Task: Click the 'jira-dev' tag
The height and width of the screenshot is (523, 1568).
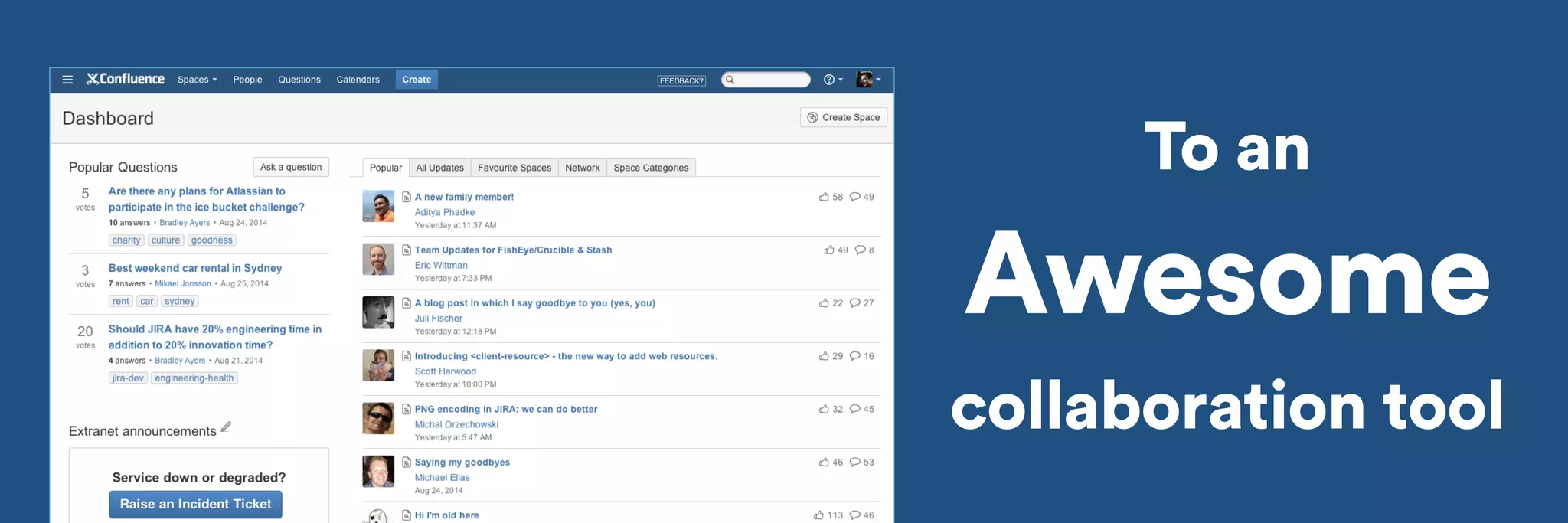Action: point(128,378)
